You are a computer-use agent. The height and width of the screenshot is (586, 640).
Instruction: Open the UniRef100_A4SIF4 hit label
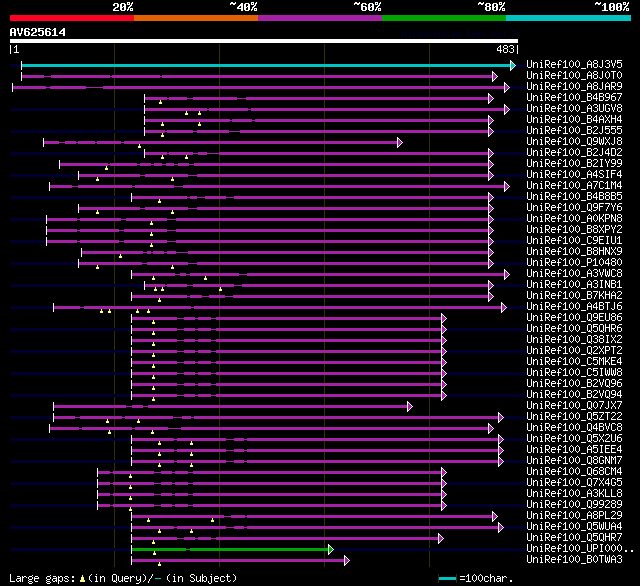point(574,175)
